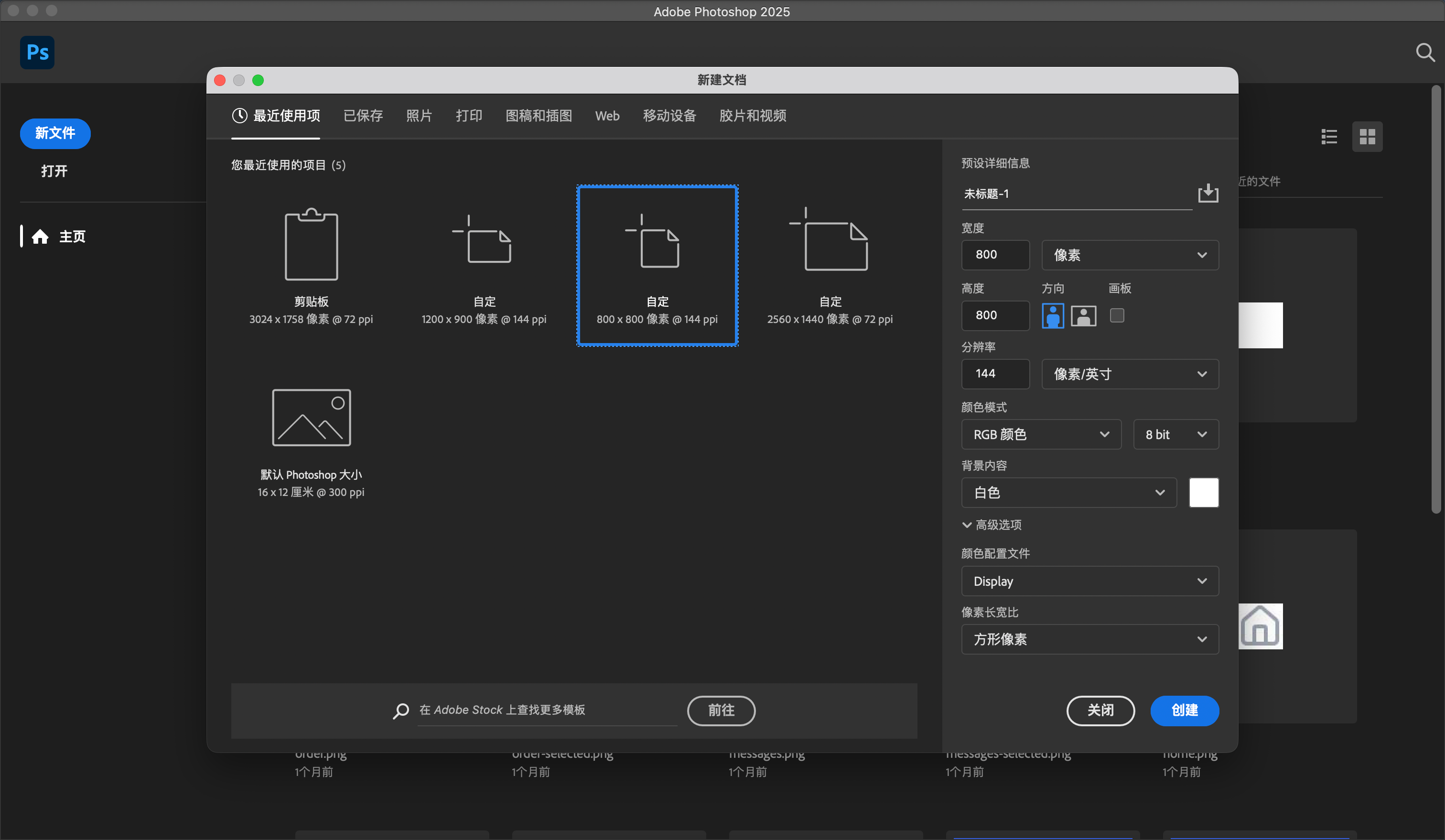
Task: Set portrait orientation
Action: pyautogui.click(x=1053, y=315)
